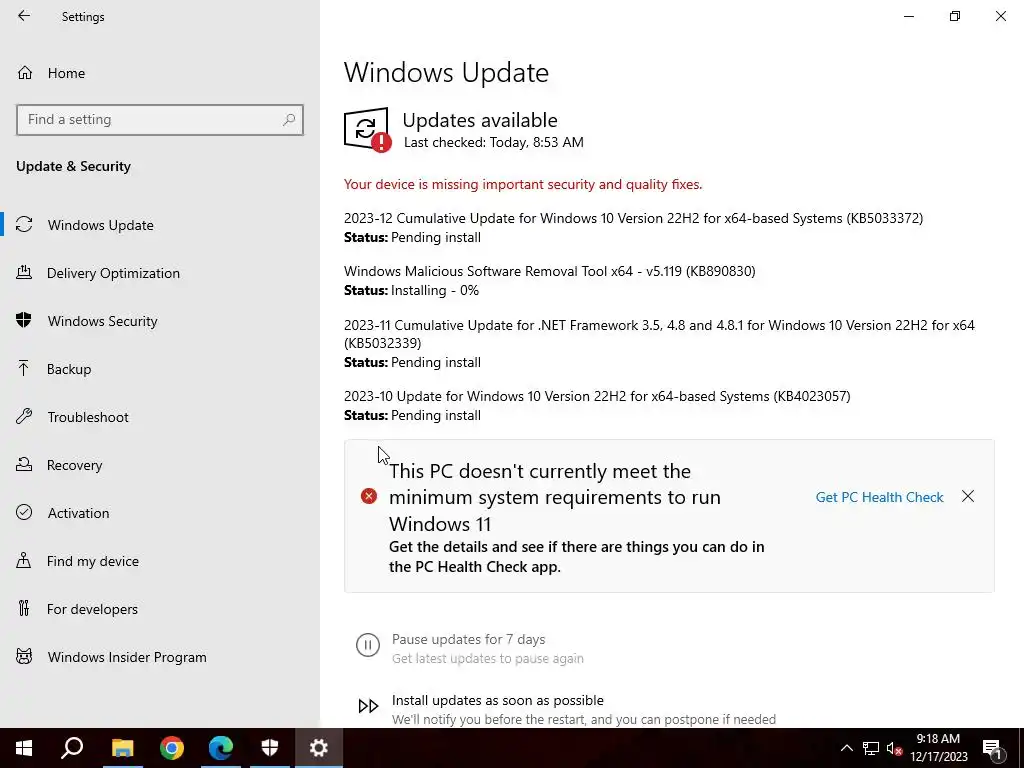This screenshot has width=1024, height=768.
Task: Show hidden system tray icons
Action: click(x=846, y=748)
